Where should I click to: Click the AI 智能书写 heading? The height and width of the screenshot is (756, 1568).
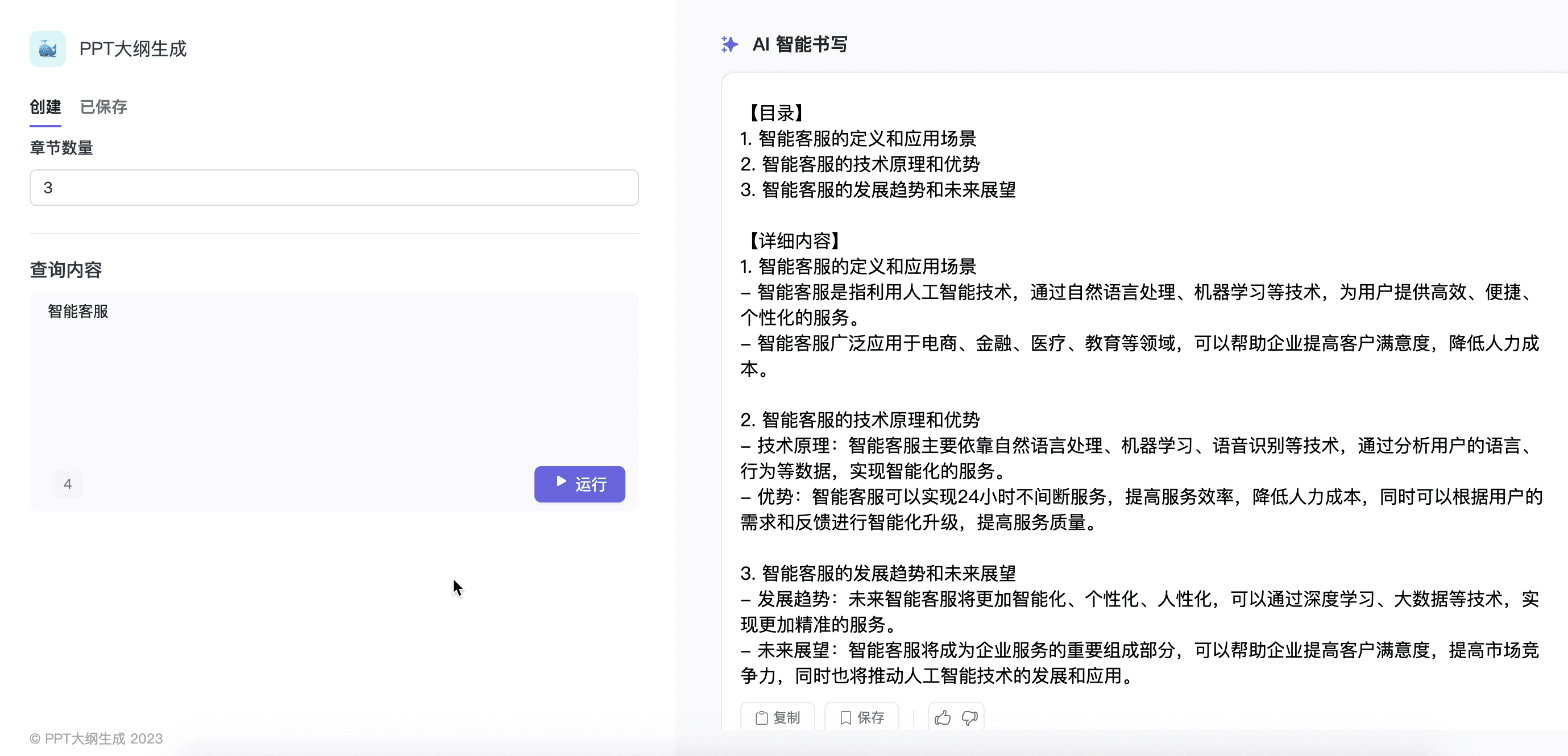799,44
